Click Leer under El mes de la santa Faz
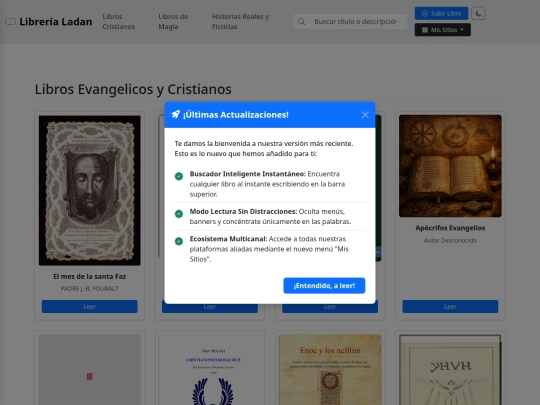The width and height of the screenshot is (540, 405). 90,307
